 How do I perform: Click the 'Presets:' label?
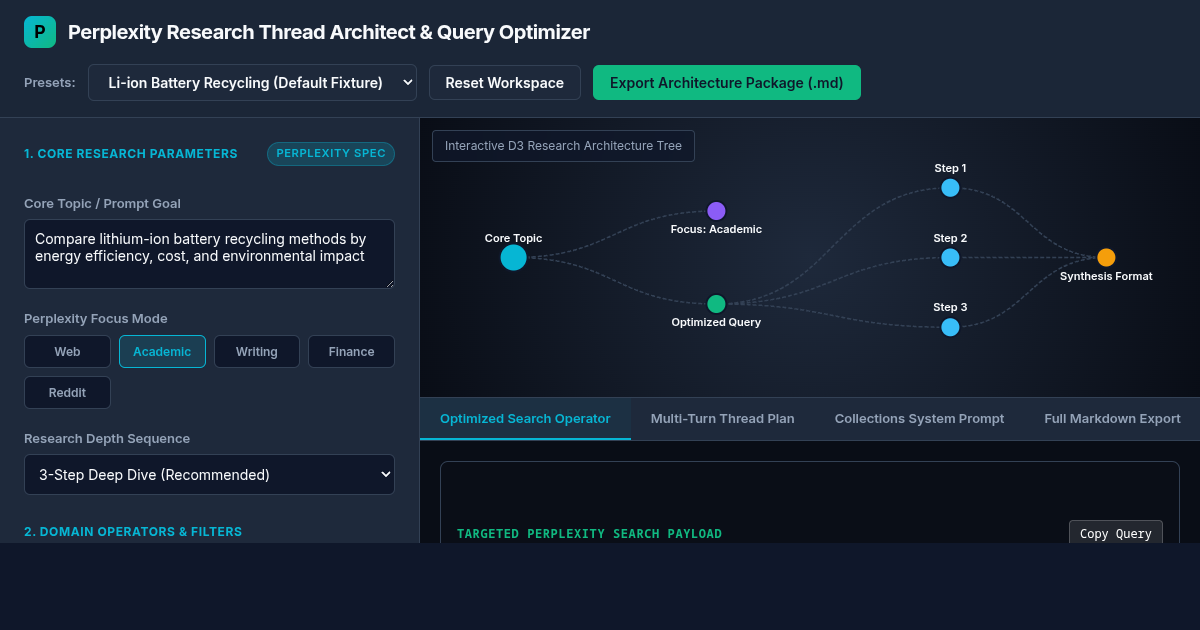[50, 83]
